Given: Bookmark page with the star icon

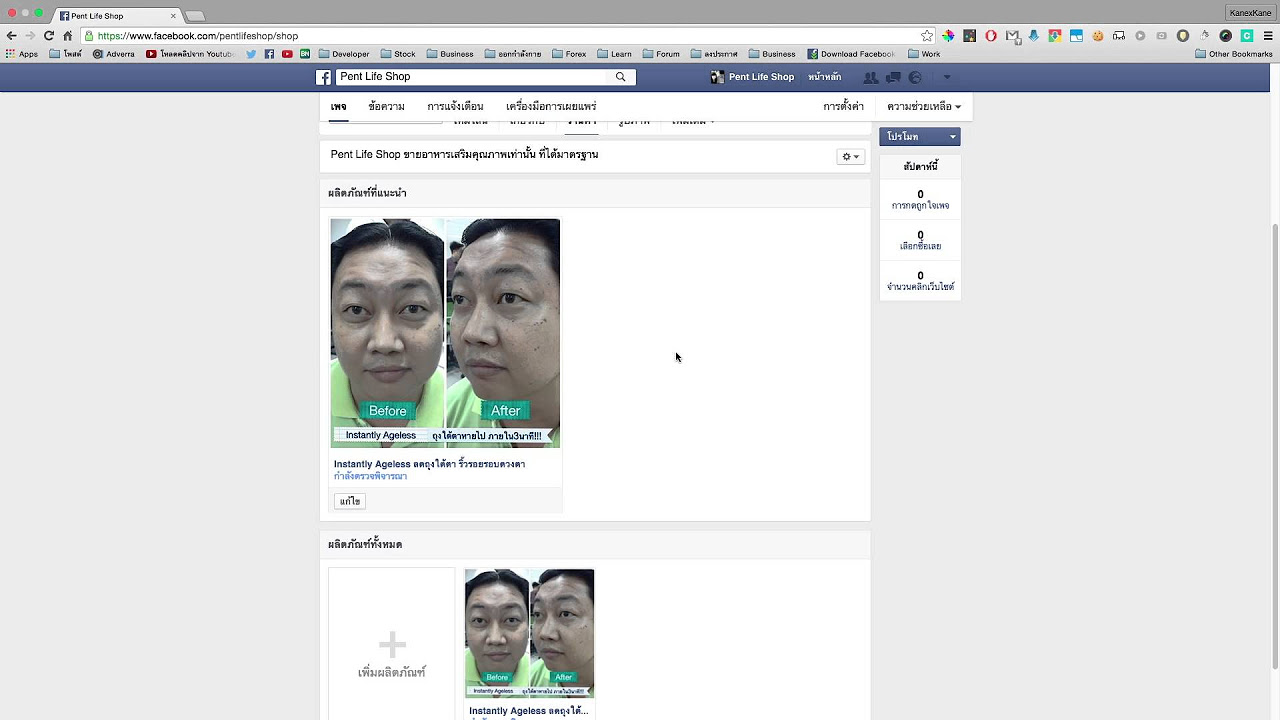Looking at the screenshot, I should [926, 36].
